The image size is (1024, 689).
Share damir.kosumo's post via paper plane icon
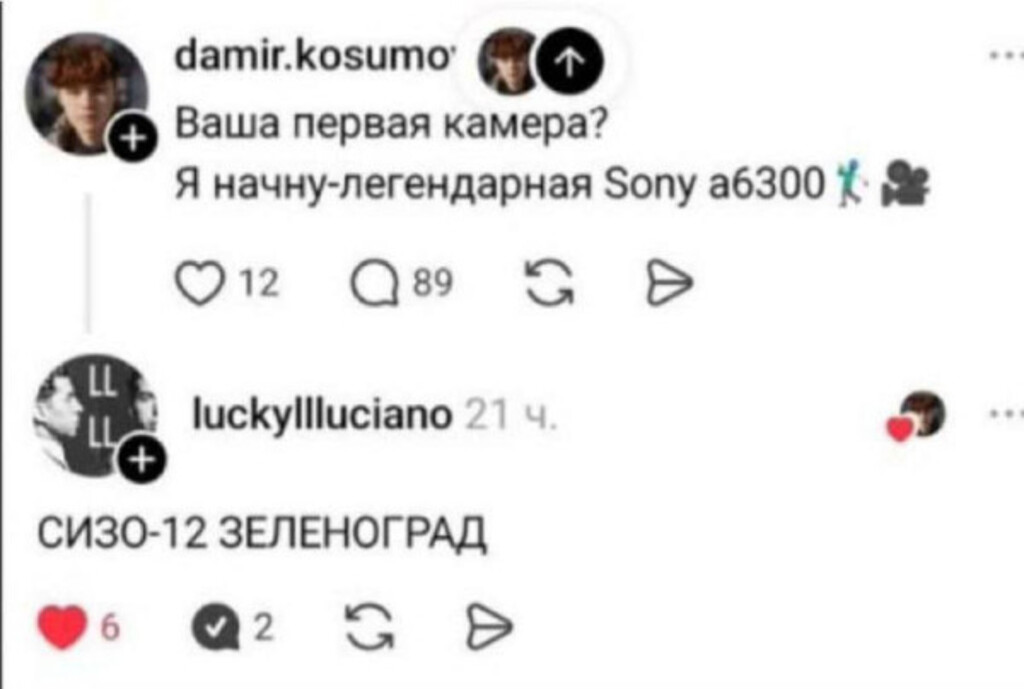669,285
